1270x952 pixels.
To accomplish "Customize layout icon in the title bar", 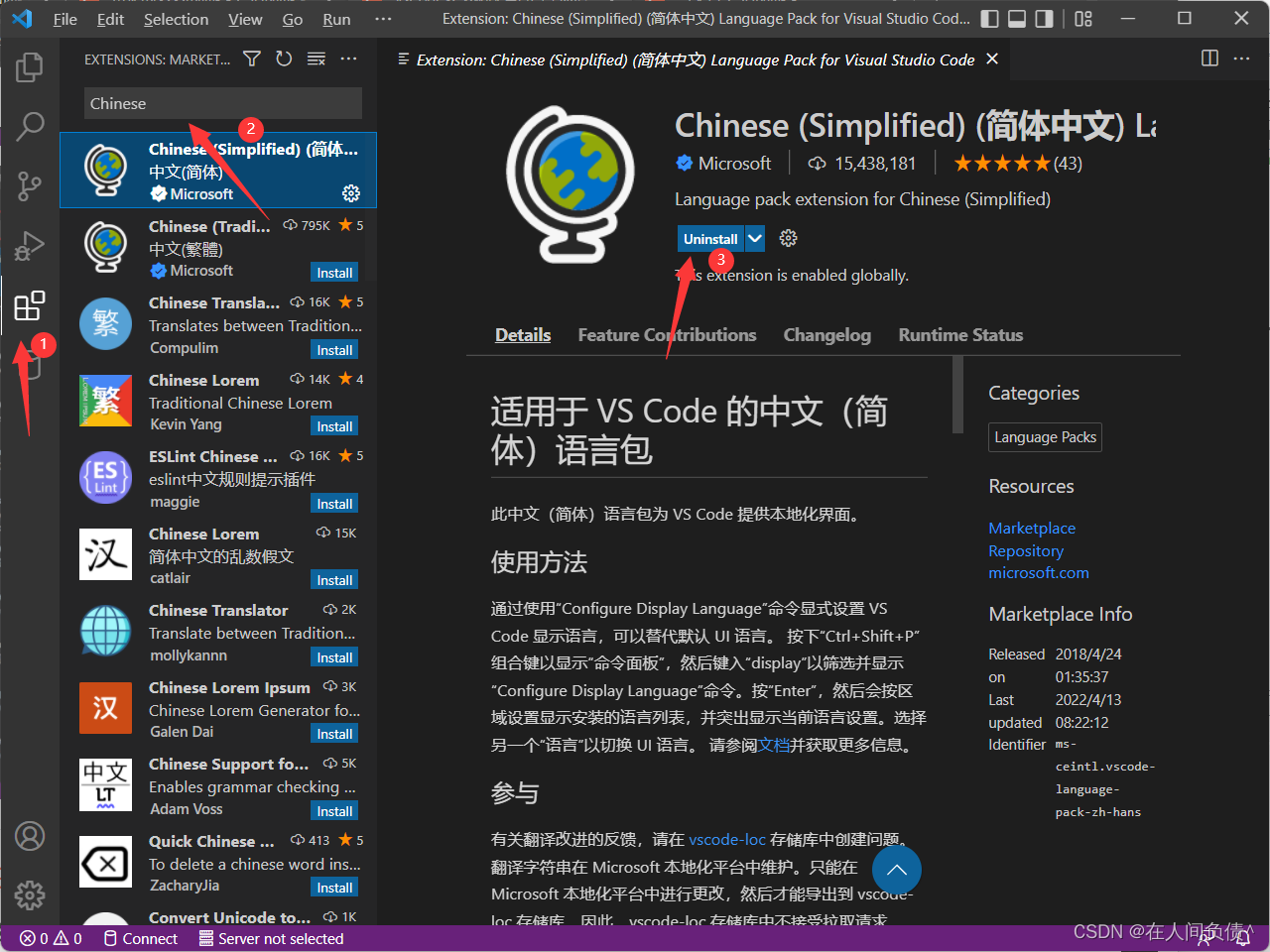I will pos(1083,19).
